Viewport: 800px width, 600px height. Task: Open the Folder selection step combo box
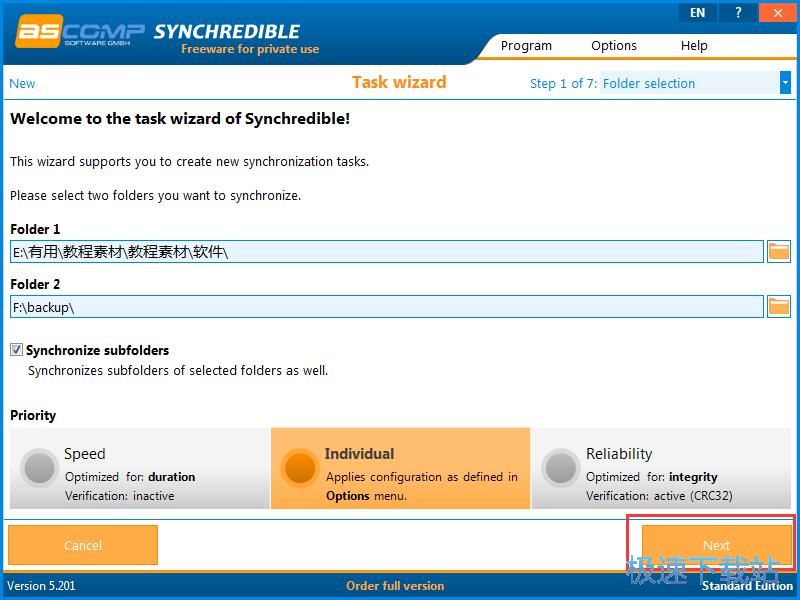695,83
